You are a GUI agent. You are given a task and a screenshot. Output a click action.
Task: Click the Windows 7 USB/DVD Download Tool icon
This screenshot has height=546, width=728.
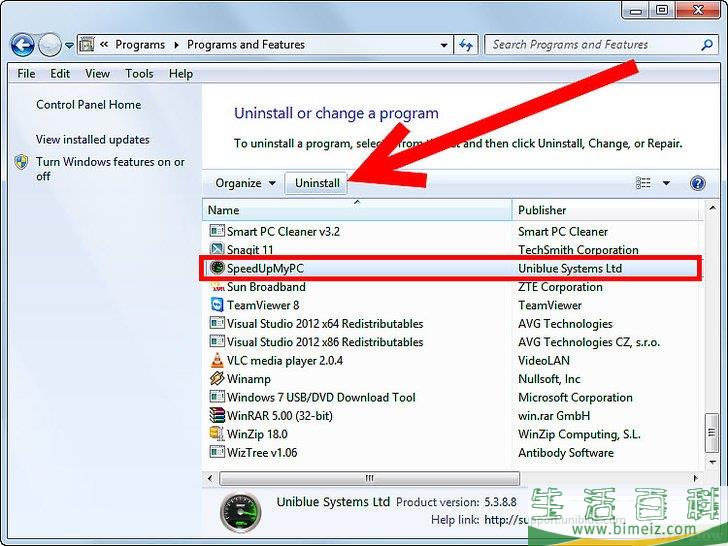217,396
